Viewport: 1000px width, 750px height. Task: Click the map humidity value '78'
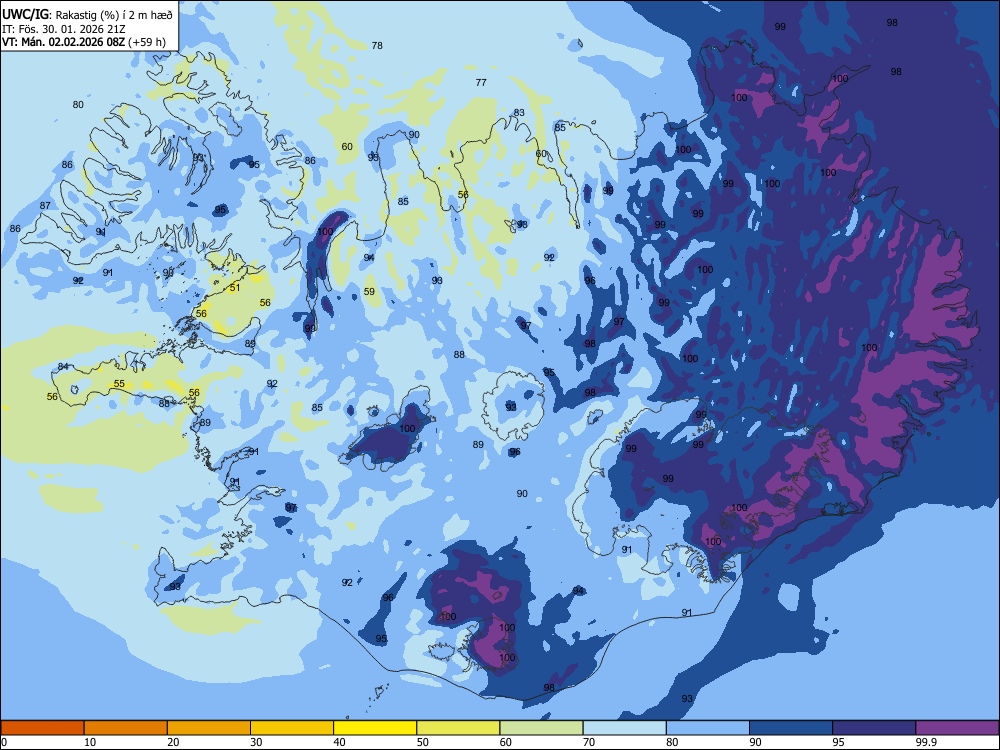[x=377, y=45]
